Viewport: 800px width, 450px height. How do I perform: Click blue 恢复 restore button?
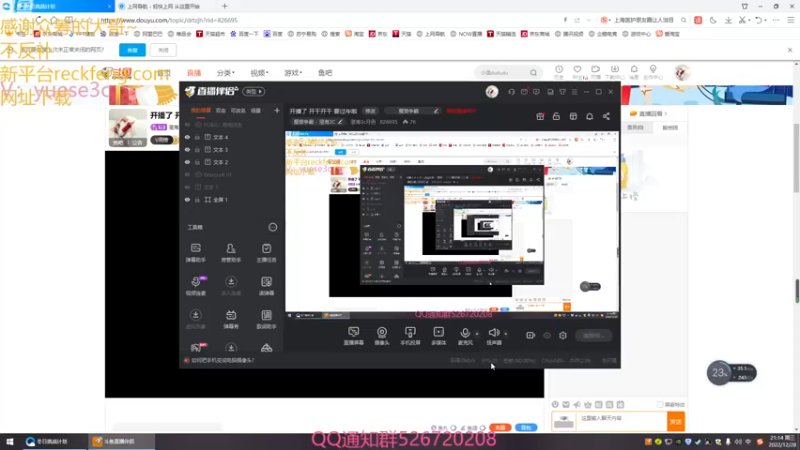[132, 50]
